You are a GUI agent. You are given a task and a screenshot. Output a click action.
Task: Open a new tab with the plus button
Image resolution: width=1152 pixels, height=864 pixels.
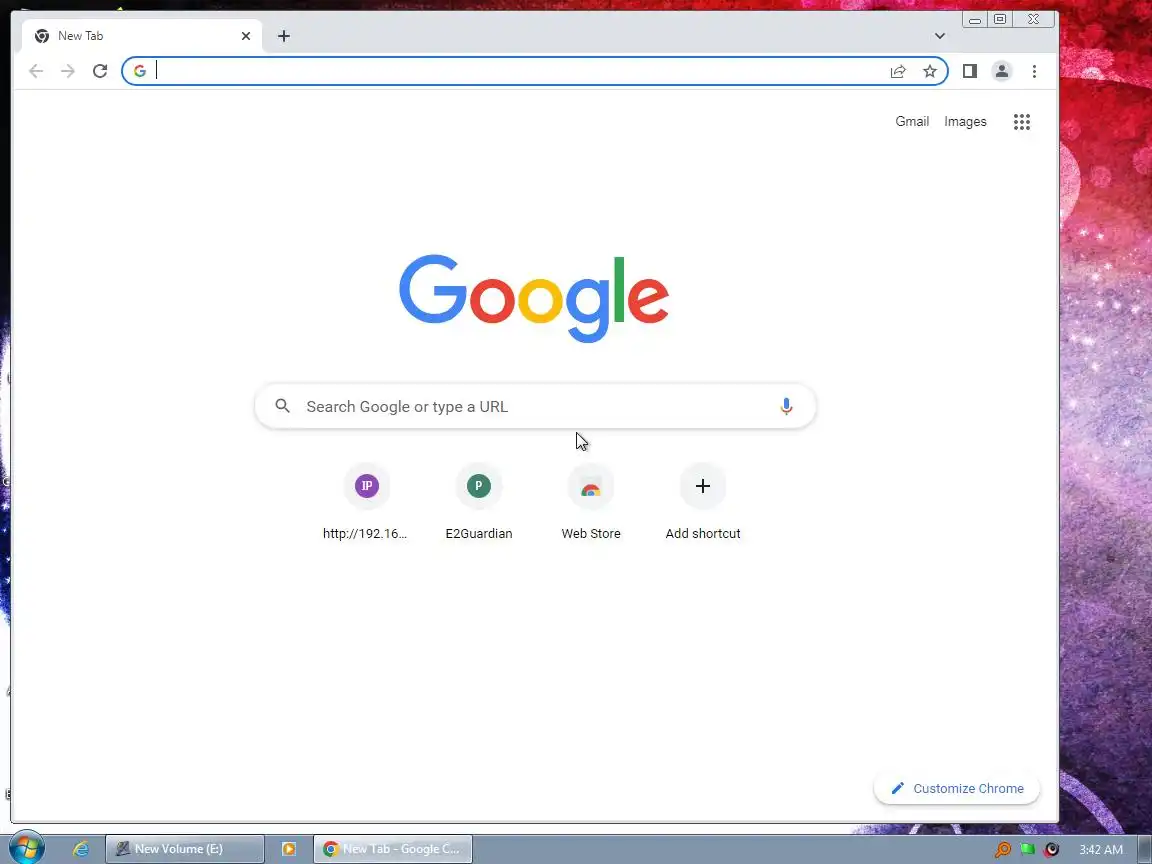point(284,36)
